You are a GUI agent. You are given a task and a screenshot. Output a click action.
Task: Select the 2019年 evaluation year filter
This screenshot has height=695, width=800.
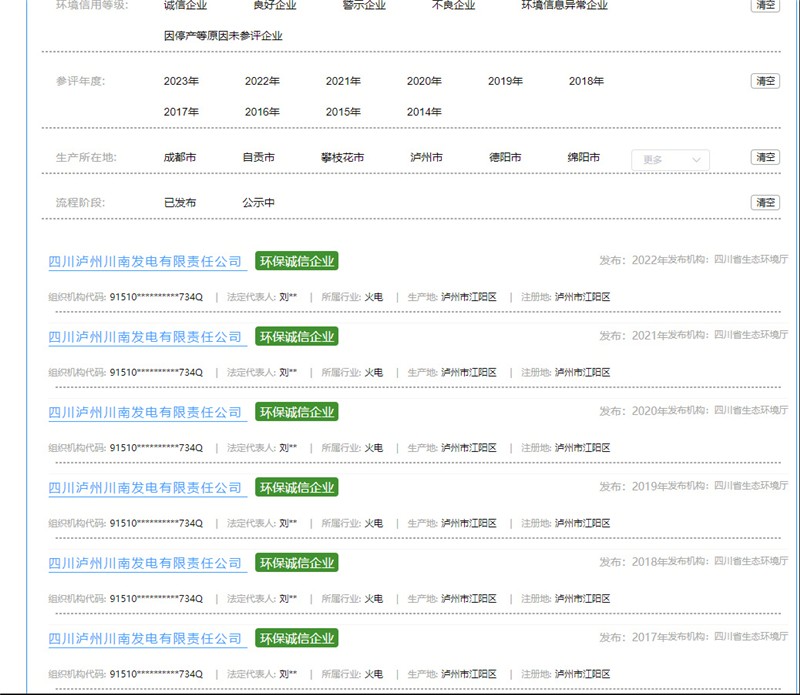[x=505, y=81]
